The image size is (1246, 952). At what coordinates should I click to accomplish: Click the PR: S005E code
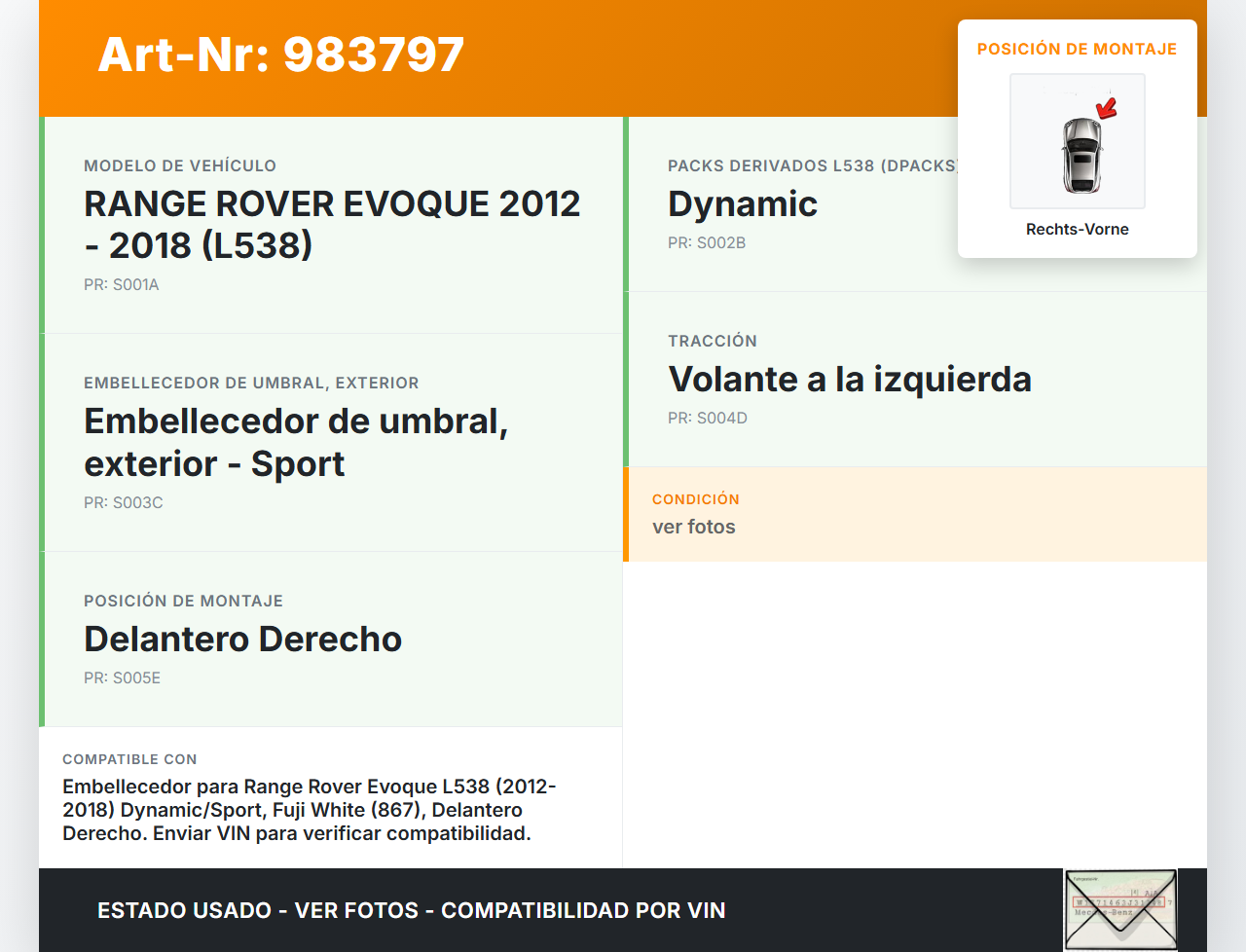[x=123, y=678]
